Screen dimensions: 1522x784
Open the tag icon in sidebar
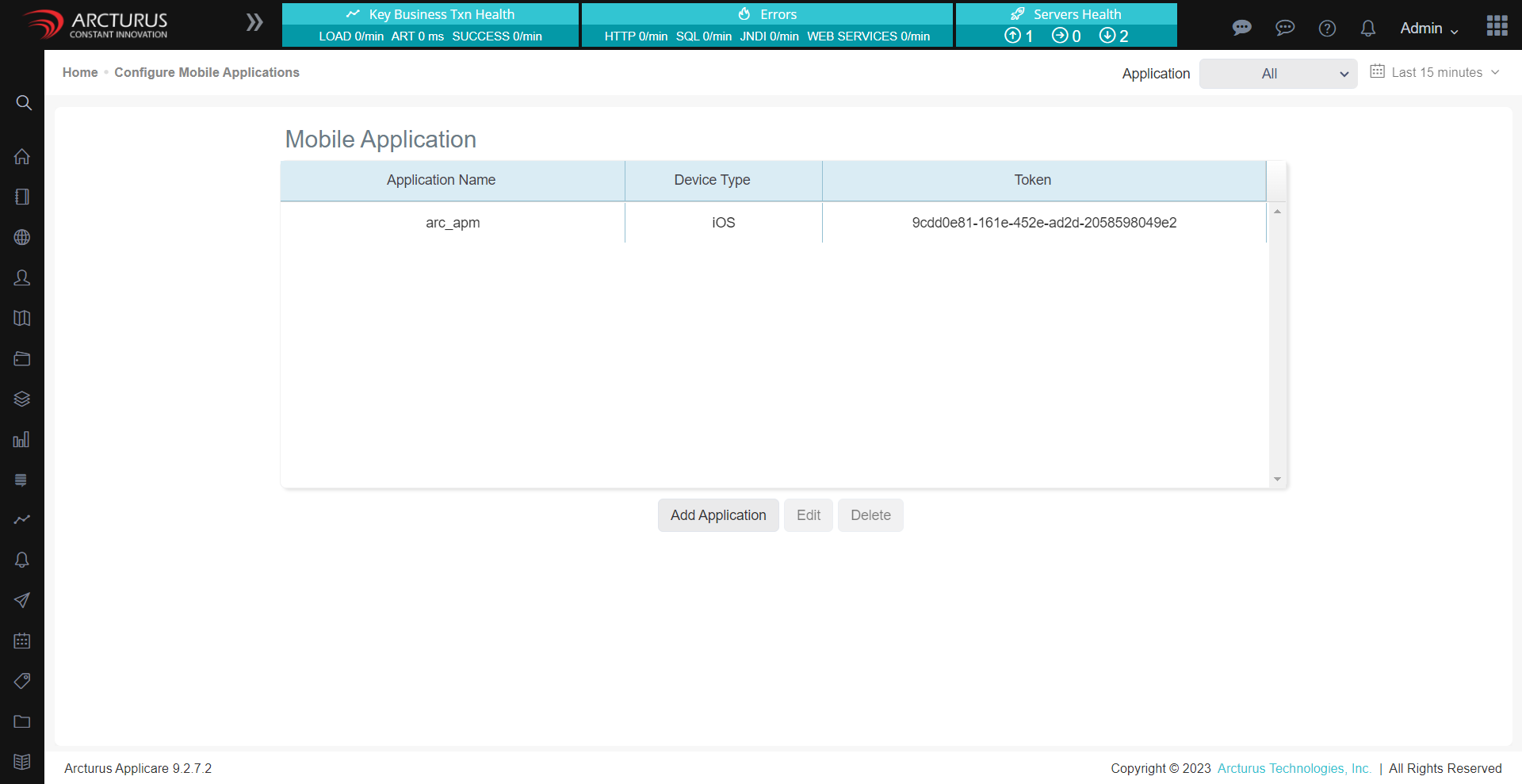click(22, 681)
